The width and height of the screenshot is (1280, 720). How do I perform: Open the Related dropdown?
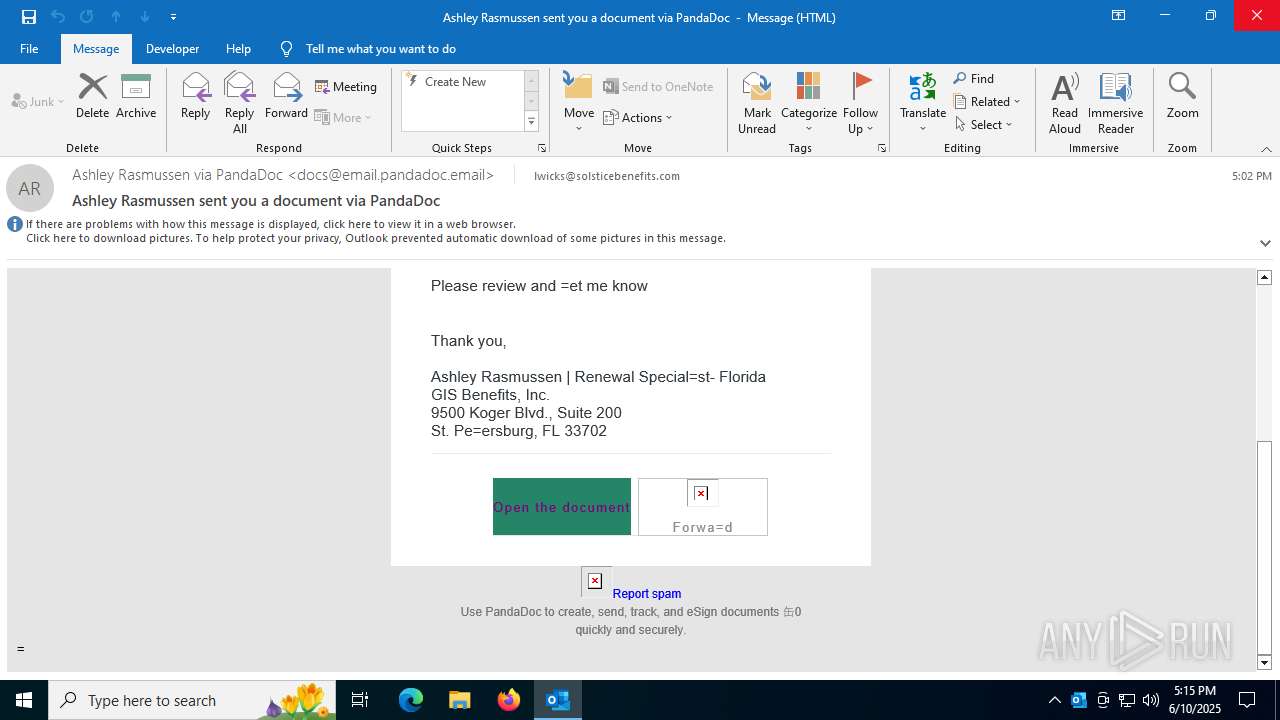tap(987, 102)
